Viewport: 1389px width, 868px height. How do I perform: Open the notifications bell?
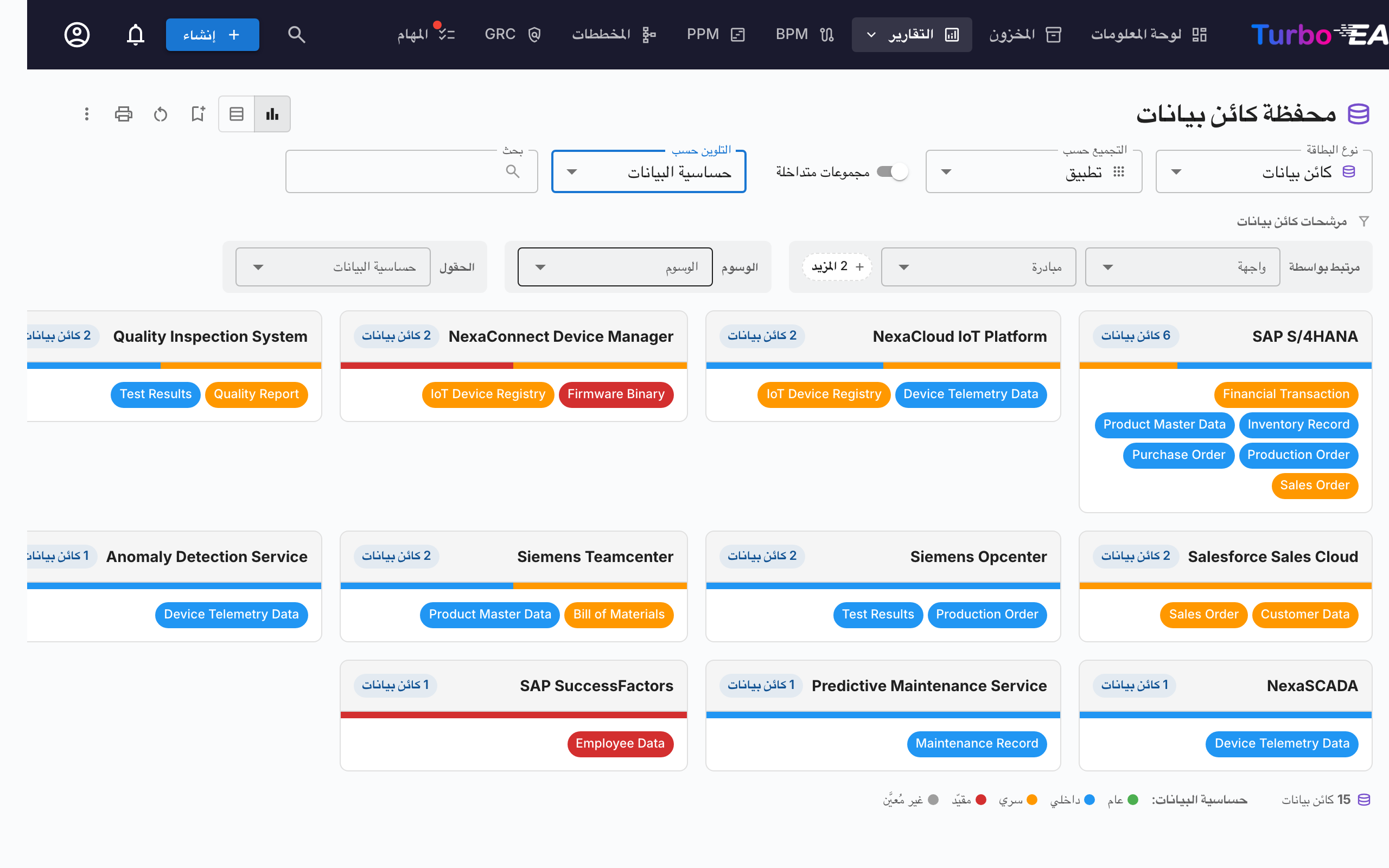tap(136, 34)
